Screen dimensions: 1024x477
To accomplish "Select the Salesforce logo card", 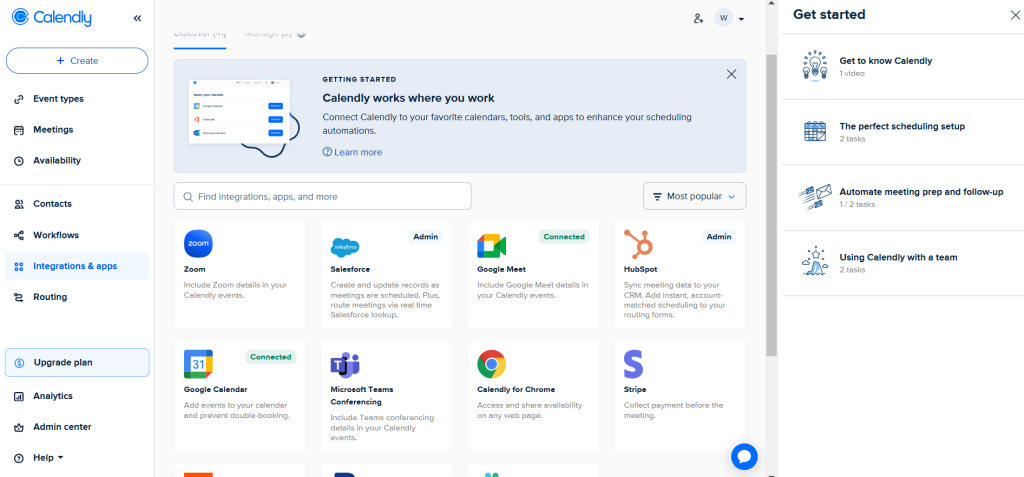I will point(345,246).
